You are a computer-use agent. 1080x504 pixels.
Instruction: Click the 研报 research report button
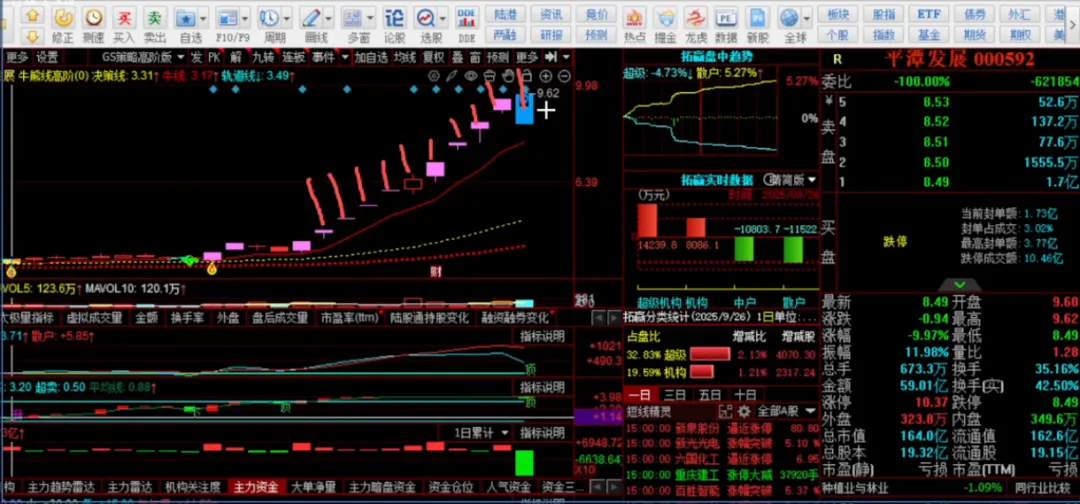(x=550, y=34)
